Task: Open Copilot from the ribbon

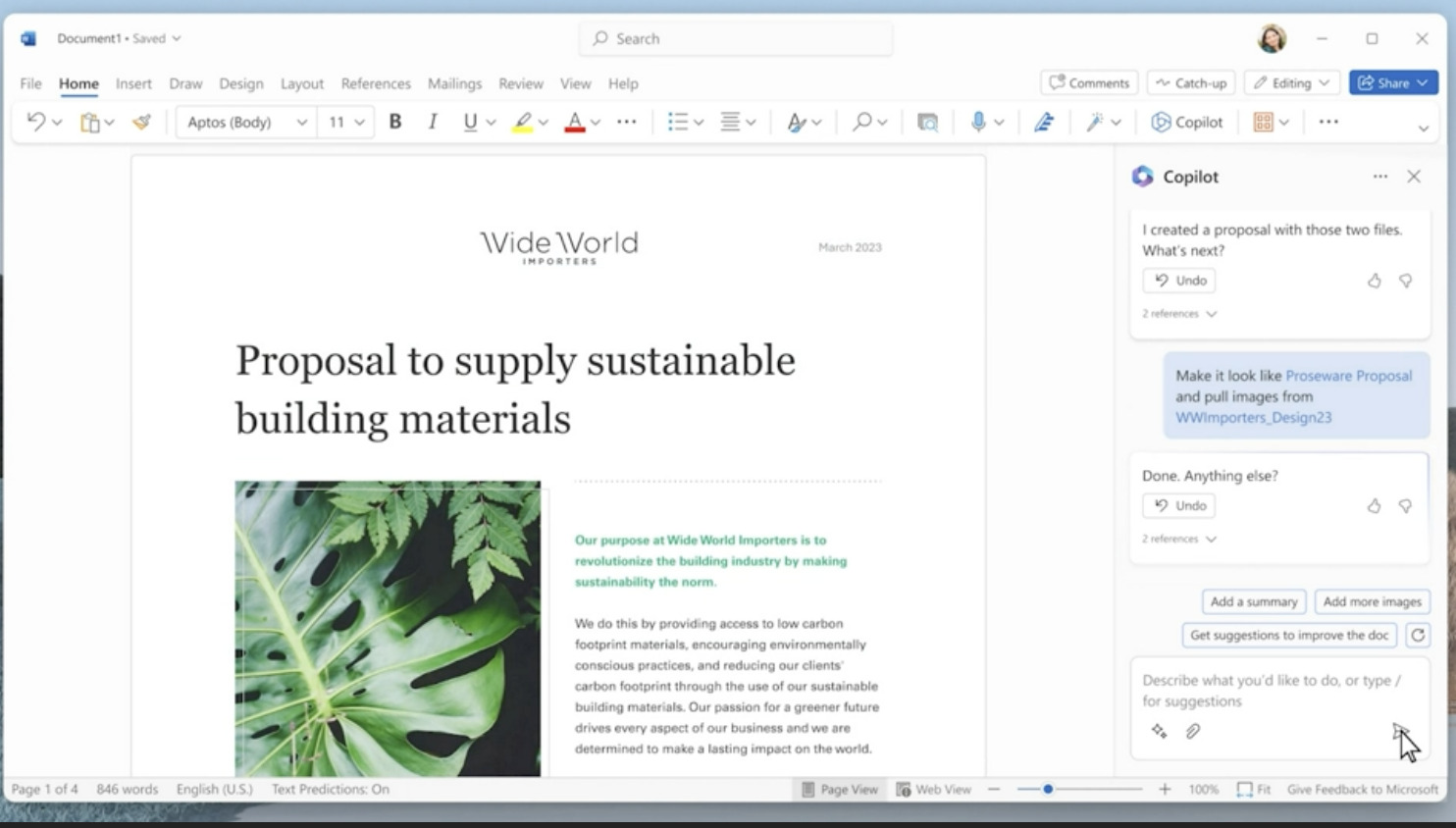Action: [1187, 122]
